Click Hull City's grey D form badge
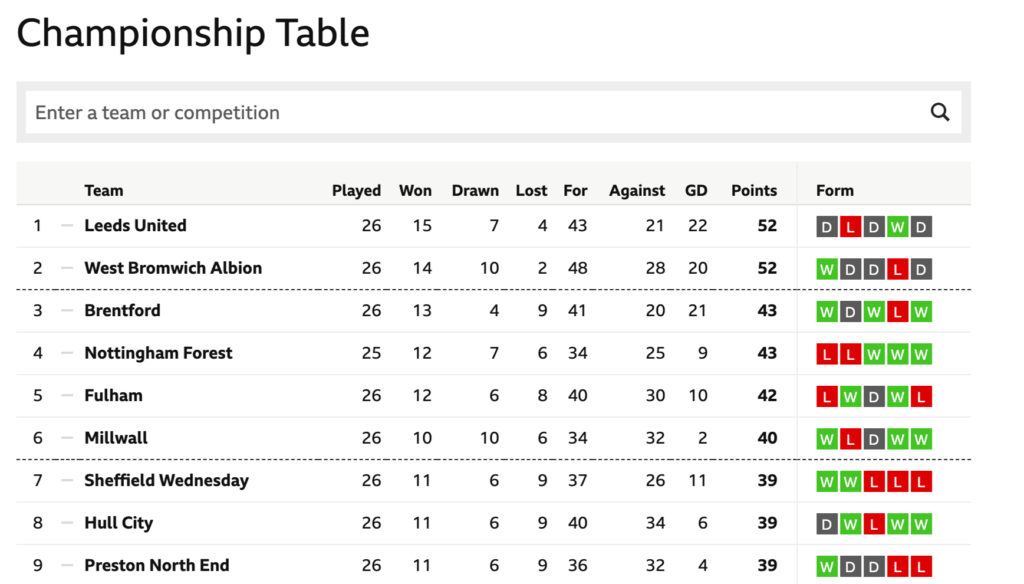Viewport: 1024px width, 584px height. (x=827, y=524)
